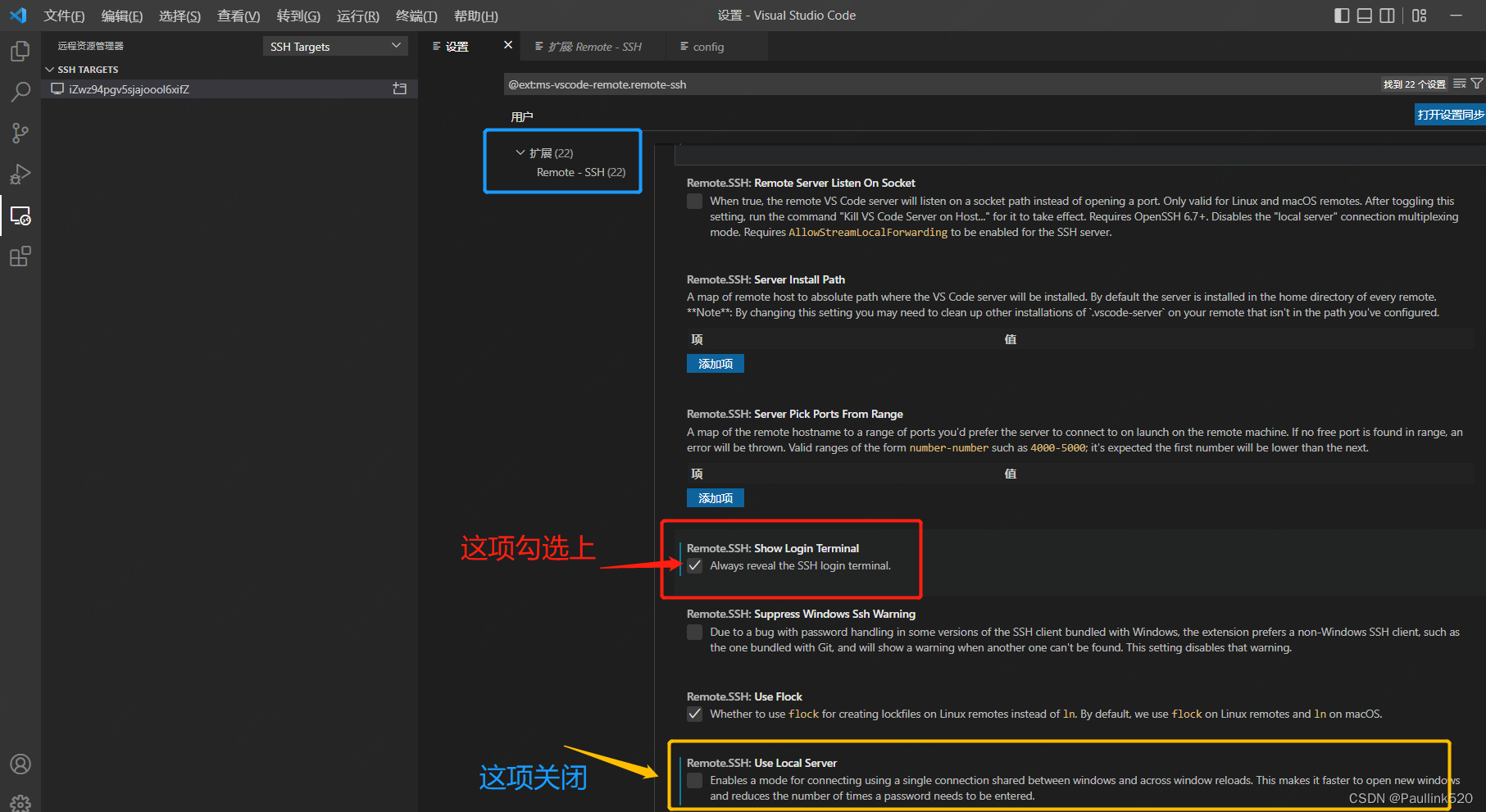Click the Remote Server Listen On Socket title
Image resolution: width=1486 pixels, height=812 pixels.
click(801, 183)
